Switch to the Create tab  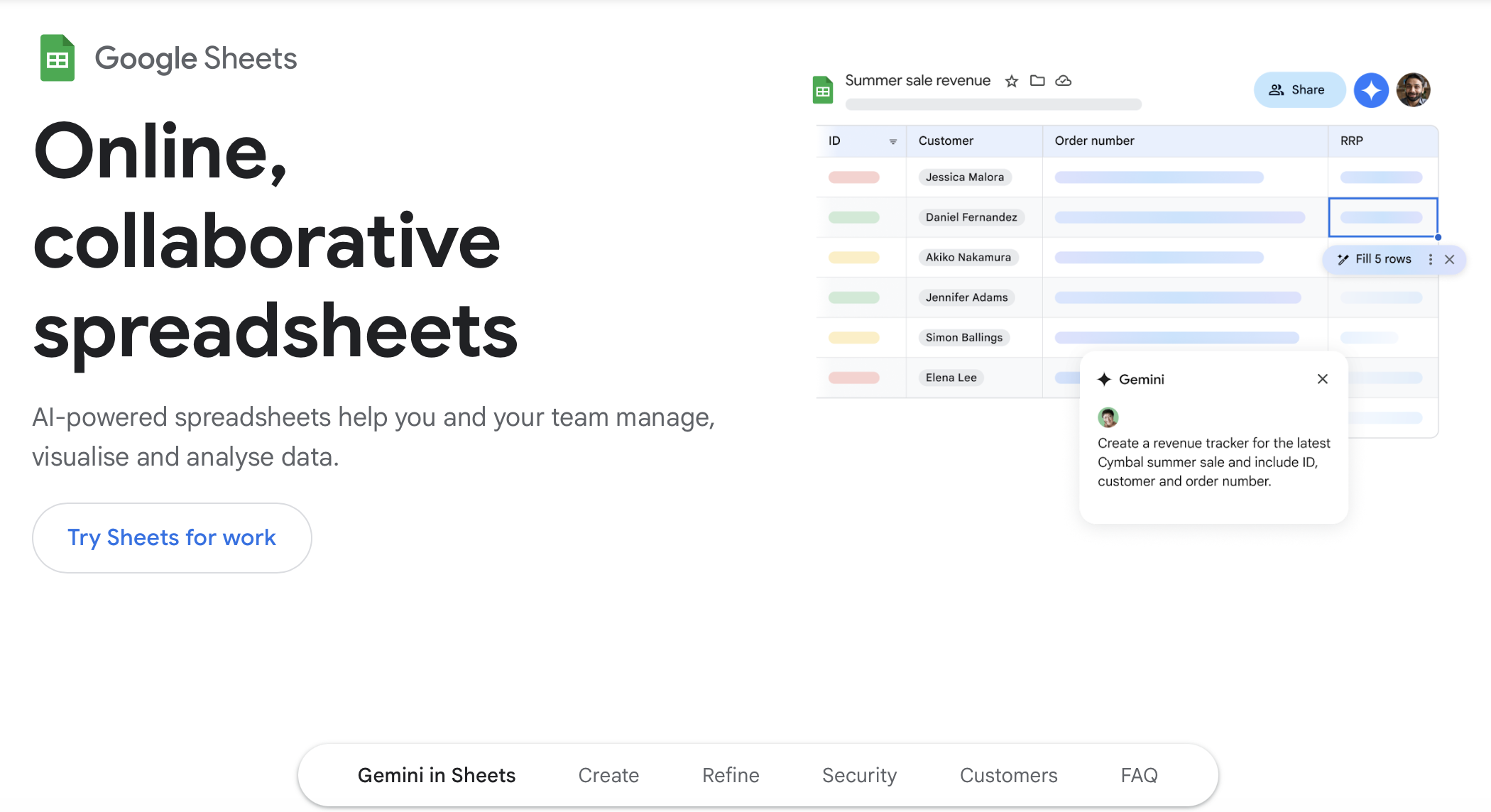[x=608, y=775]
